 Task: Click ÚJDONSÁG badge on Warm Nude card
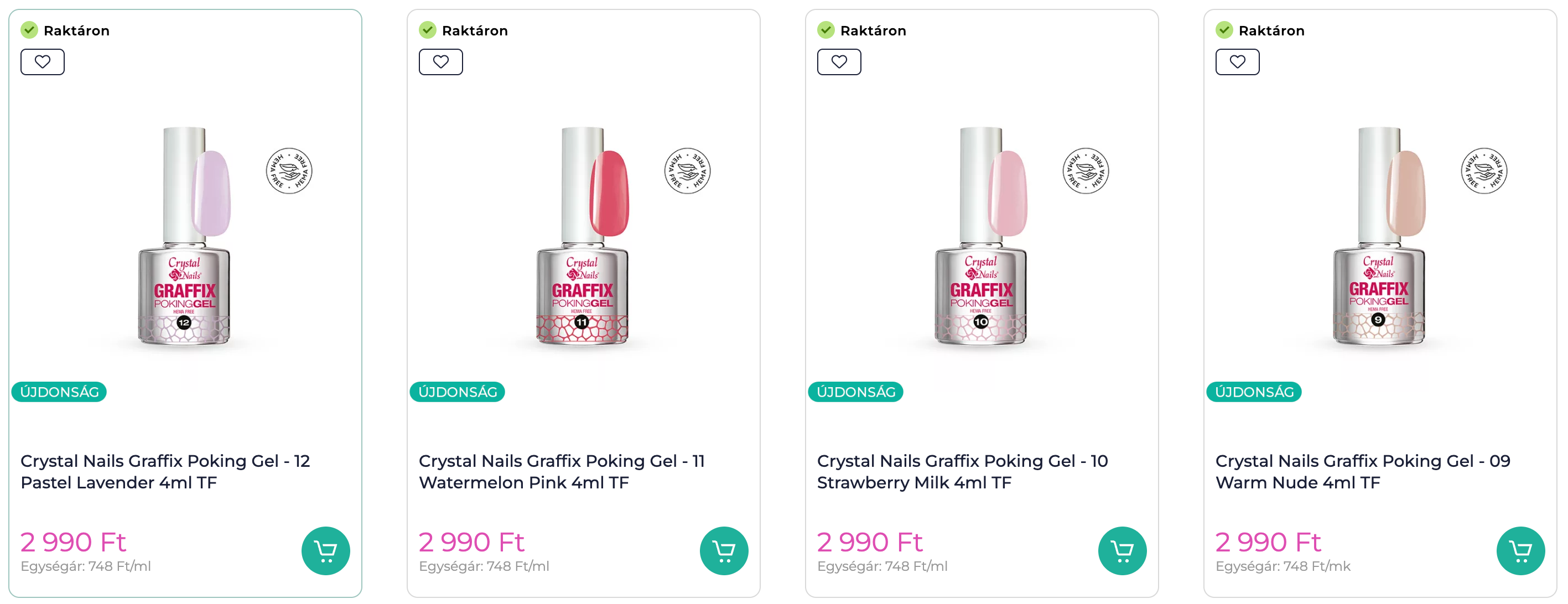coord(1253,392)
